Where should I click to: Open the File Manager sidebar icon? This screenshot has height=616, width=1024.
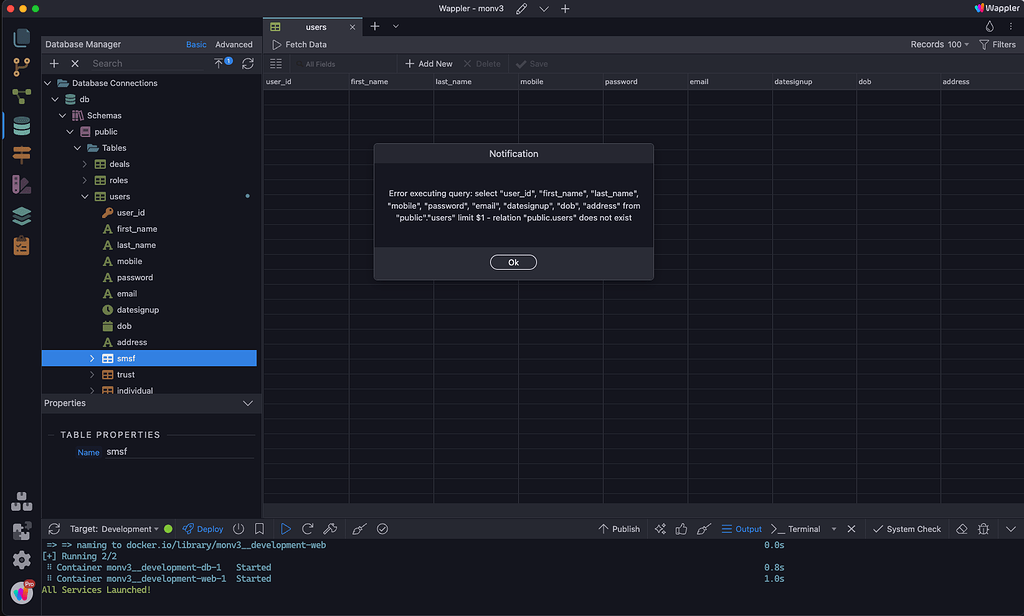tap(21, 39)
